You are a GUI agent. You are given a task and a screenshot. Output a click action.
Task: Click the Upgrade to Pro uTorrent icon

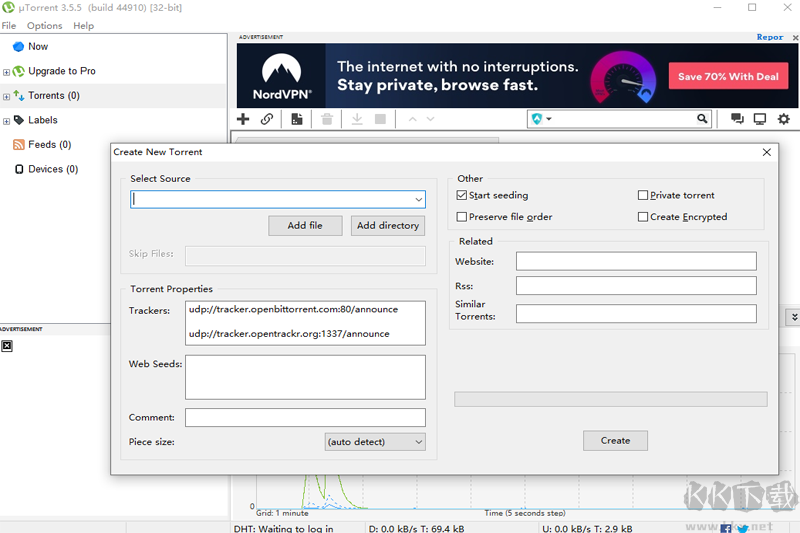pos(18,71)
